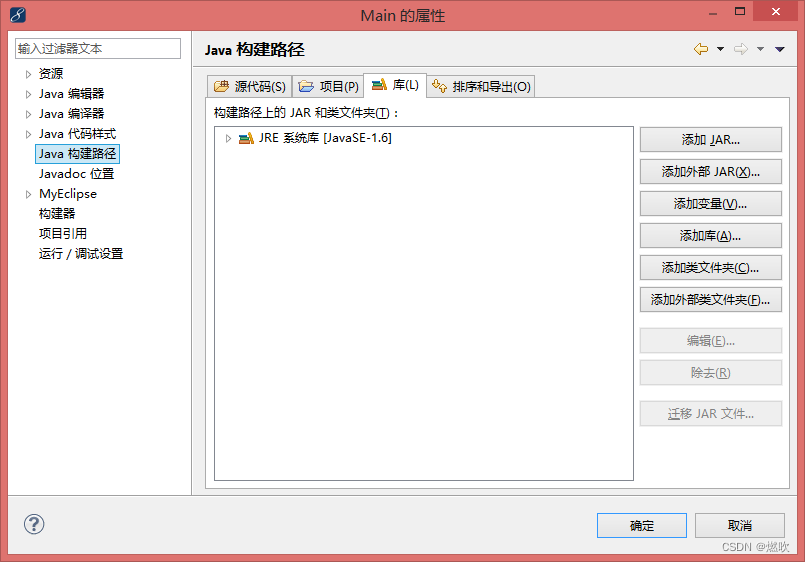Click the 添加类文件夹(C)... button
Viewport: 805px width, 562px height.
point(711,267)
